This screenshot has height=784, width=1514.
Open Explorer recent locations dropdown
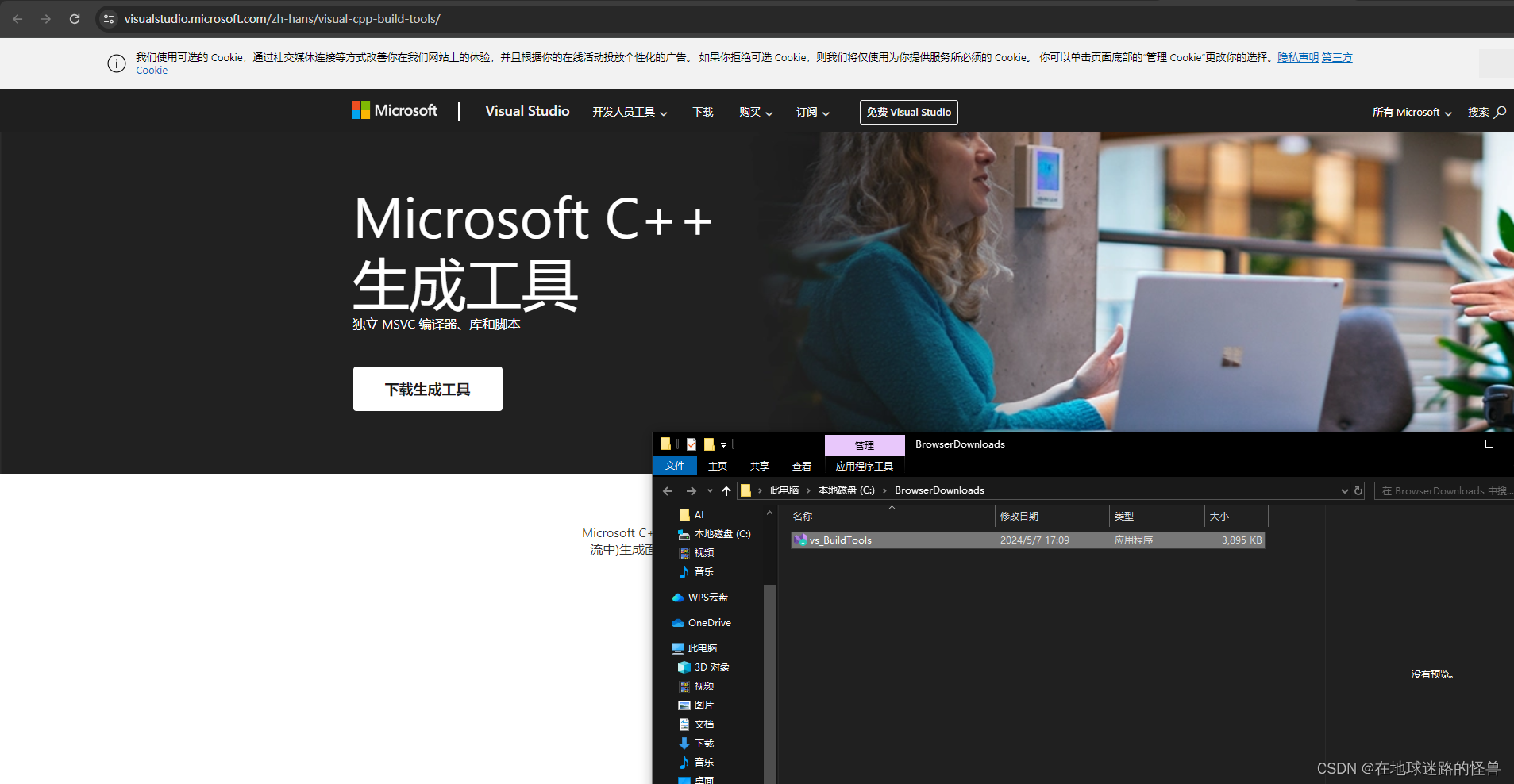[x=710, y=491]
